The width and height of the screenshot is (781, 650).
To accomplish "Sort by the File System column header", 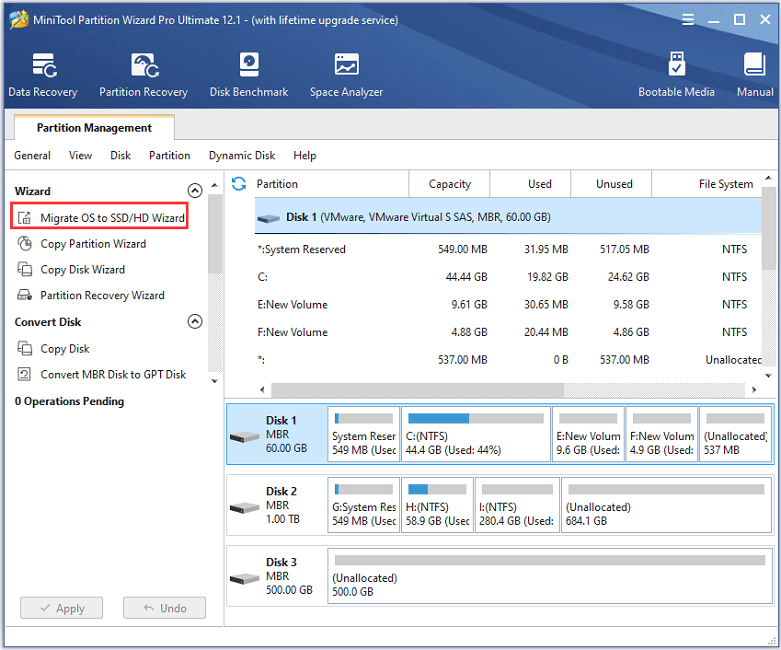I will [x=707, y=184].
